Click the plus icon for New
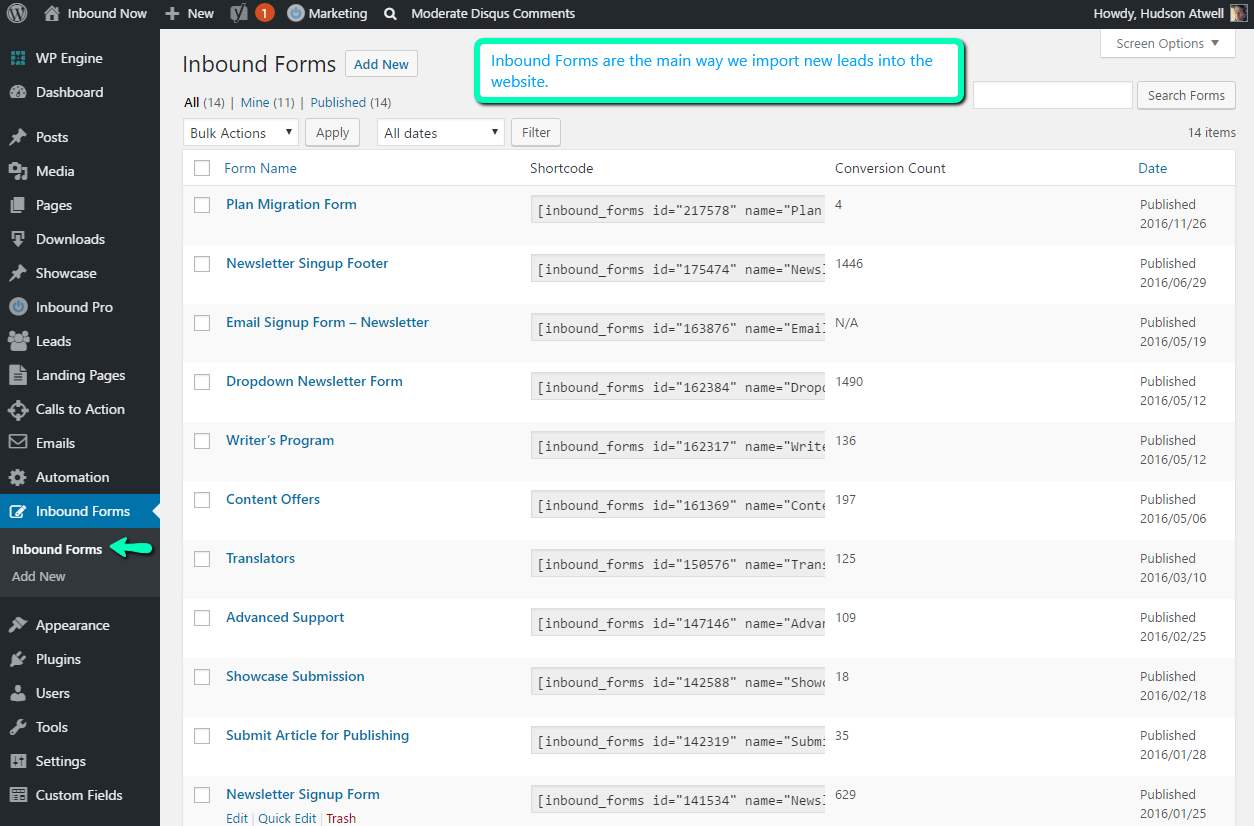Image resolution: width=1254 pixels, height=826 pixels. pyautogui.click(x=172, y=14)
